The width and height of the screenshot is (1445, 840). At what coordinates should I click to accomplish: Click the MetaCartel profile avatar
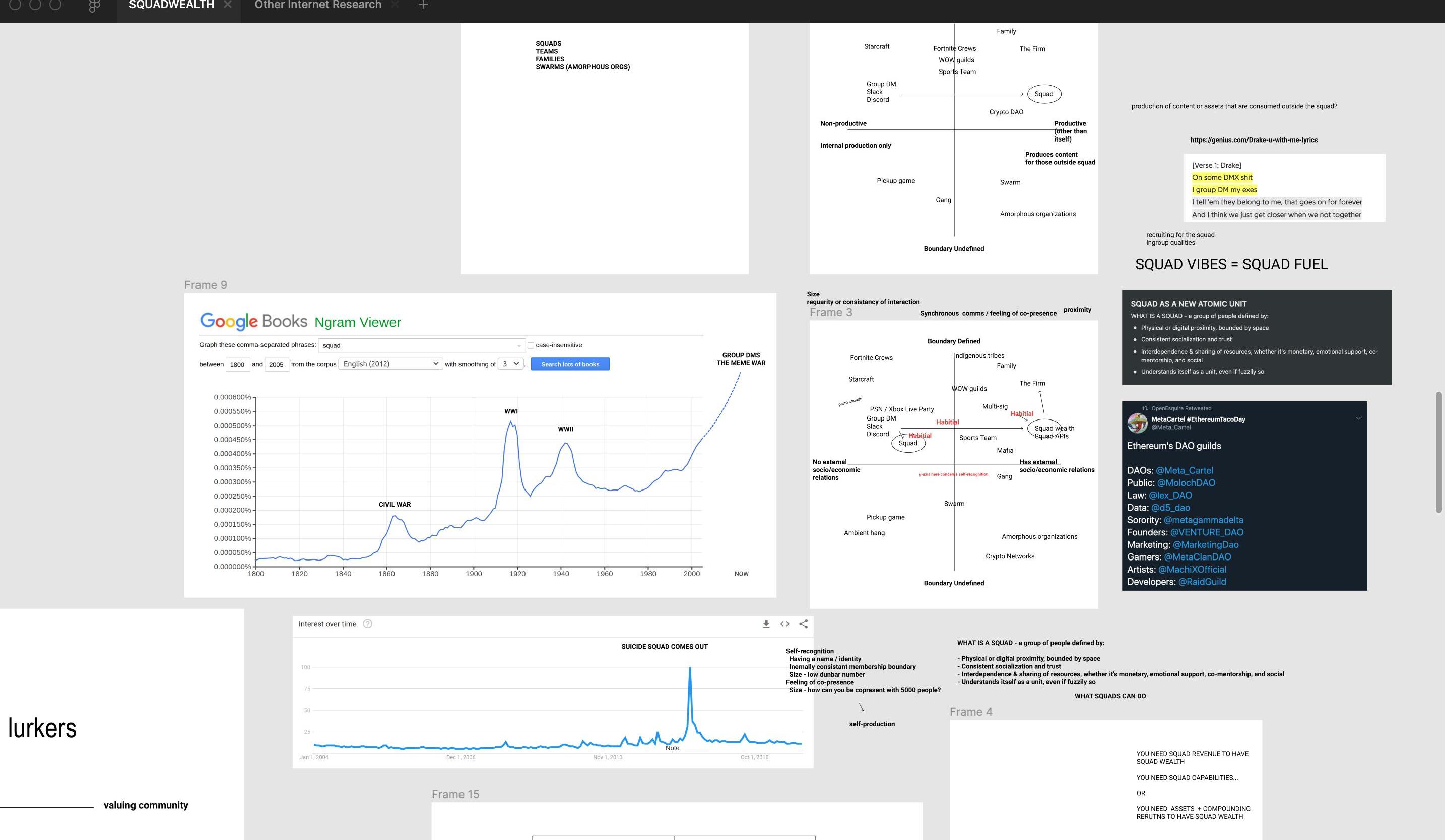click(1137, 423)
